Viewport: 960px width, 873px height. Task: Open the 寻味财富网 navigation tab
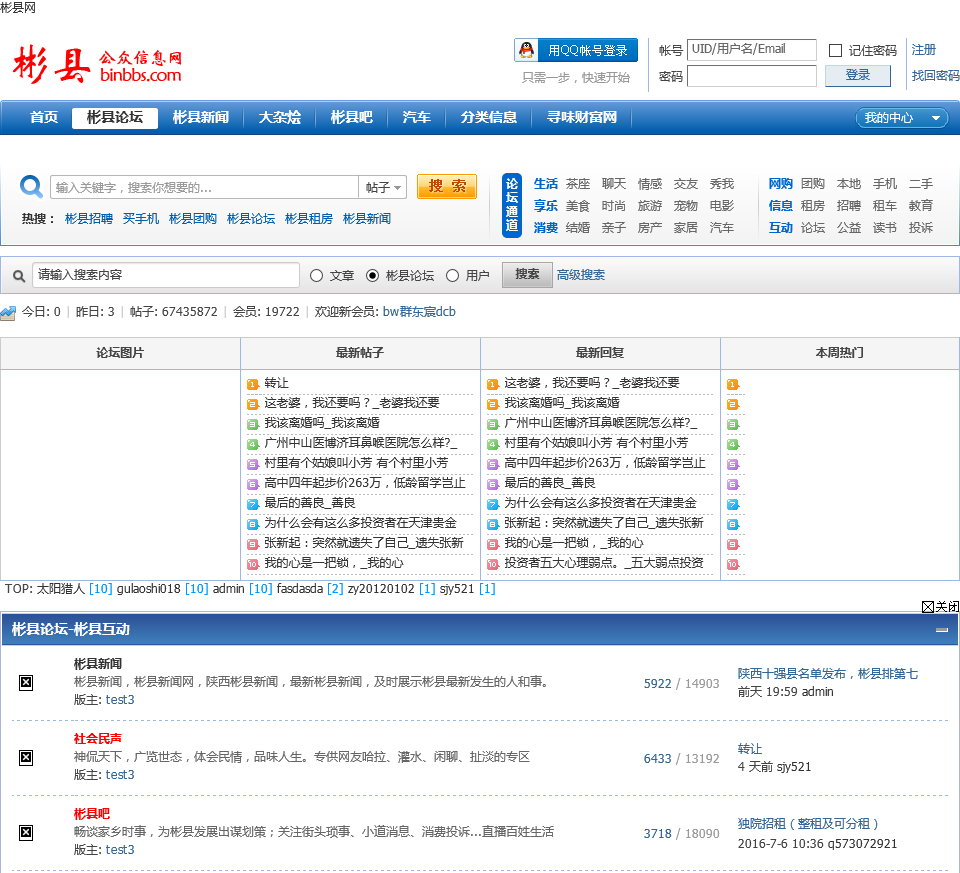click(x=582, y=118)
